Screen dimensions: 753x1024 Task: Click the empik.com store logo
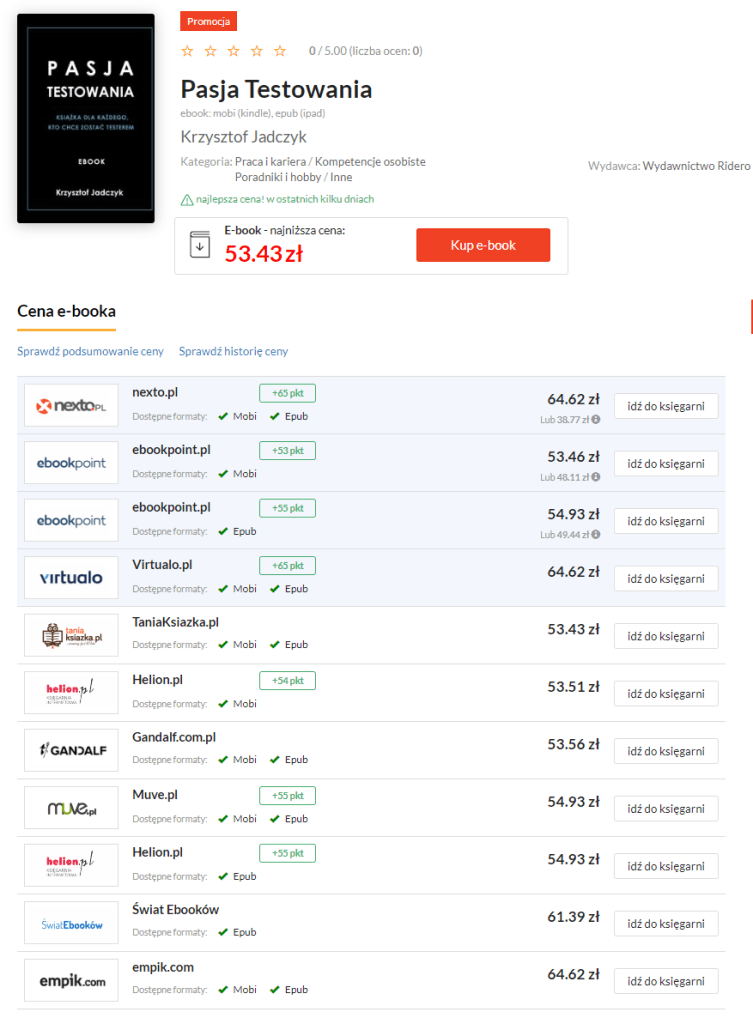[71, 980]
